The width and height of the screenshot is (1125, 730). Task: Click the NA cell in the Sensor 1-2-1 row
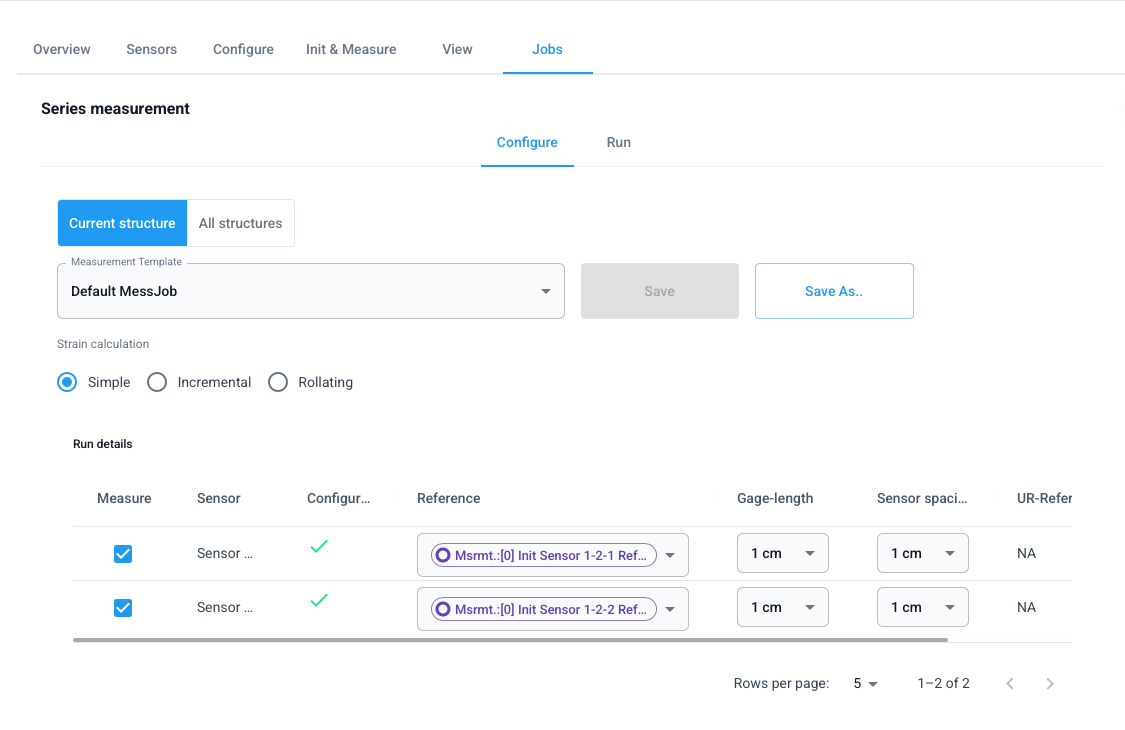click(1026, 553)
